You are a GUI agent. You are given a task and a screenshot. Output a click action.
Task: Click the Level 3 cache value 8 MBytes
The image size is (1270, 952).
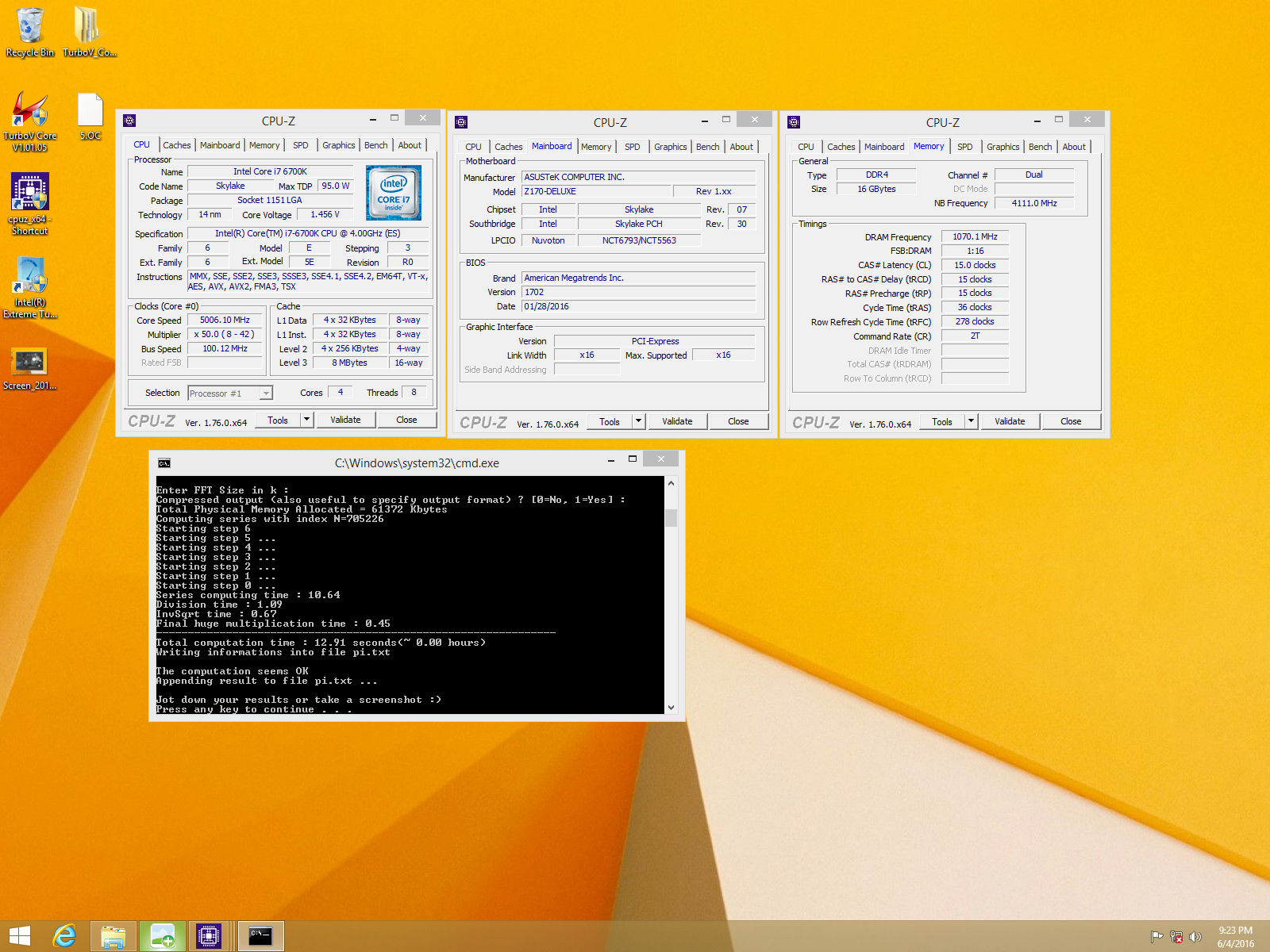tap(349, 363)
